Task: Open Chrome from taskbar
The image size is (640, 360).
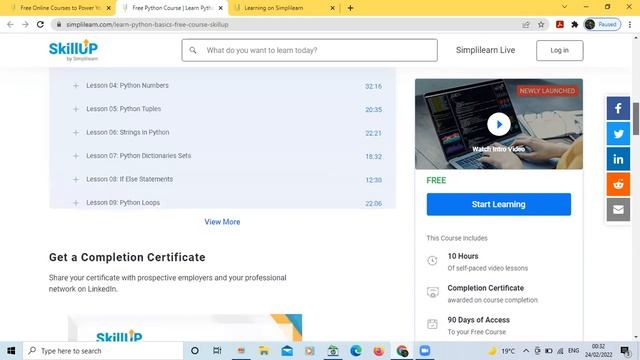Action: [x=402, y=351]
